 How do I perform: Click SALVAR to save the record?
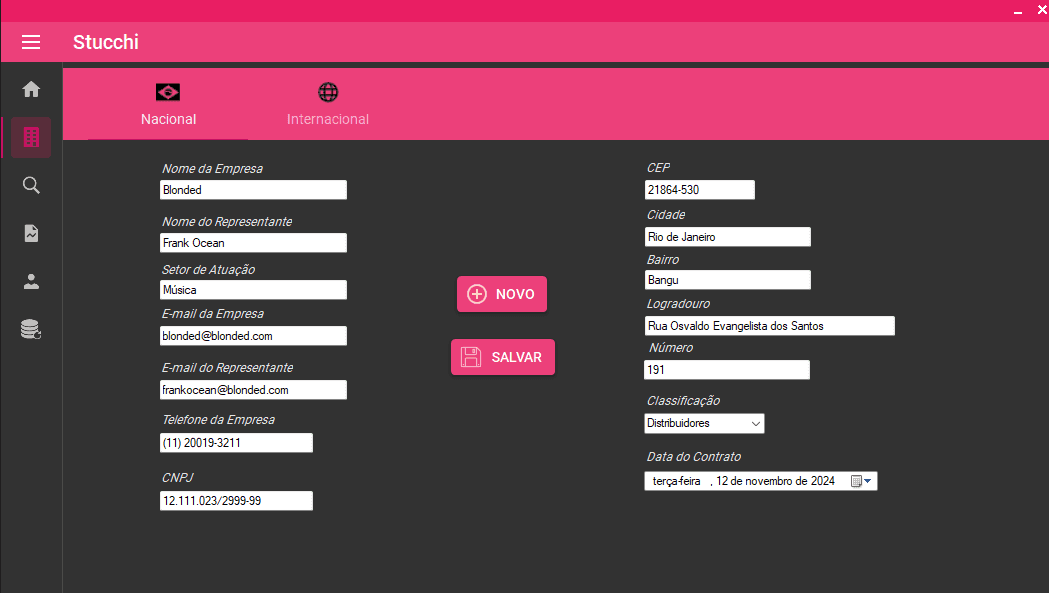502,357
